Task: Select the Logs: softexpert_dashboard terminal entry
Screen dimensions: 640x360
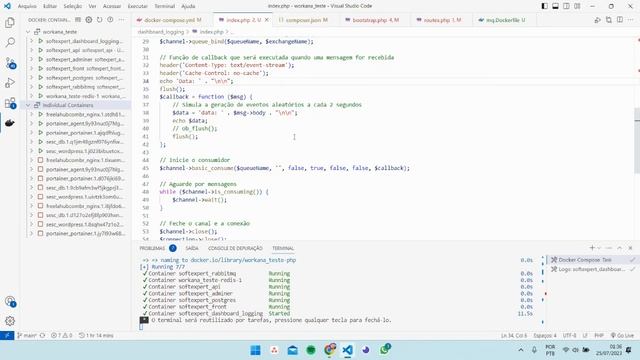Action: [593, 269]
